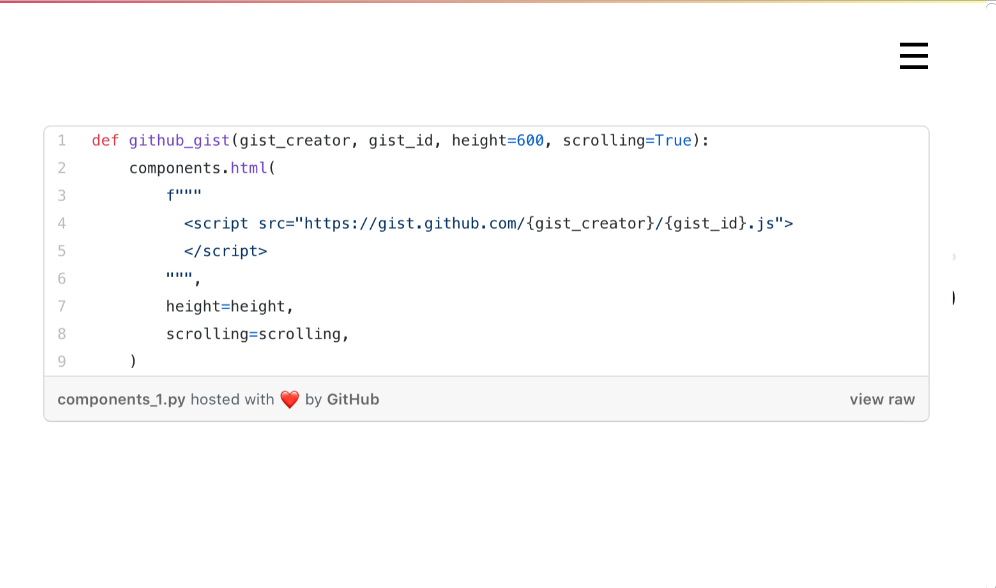Viewport: 996px width, 588px height.
Task: Select line number 7 in the gist
Action: pyautogui.click(x=62, y=306)
